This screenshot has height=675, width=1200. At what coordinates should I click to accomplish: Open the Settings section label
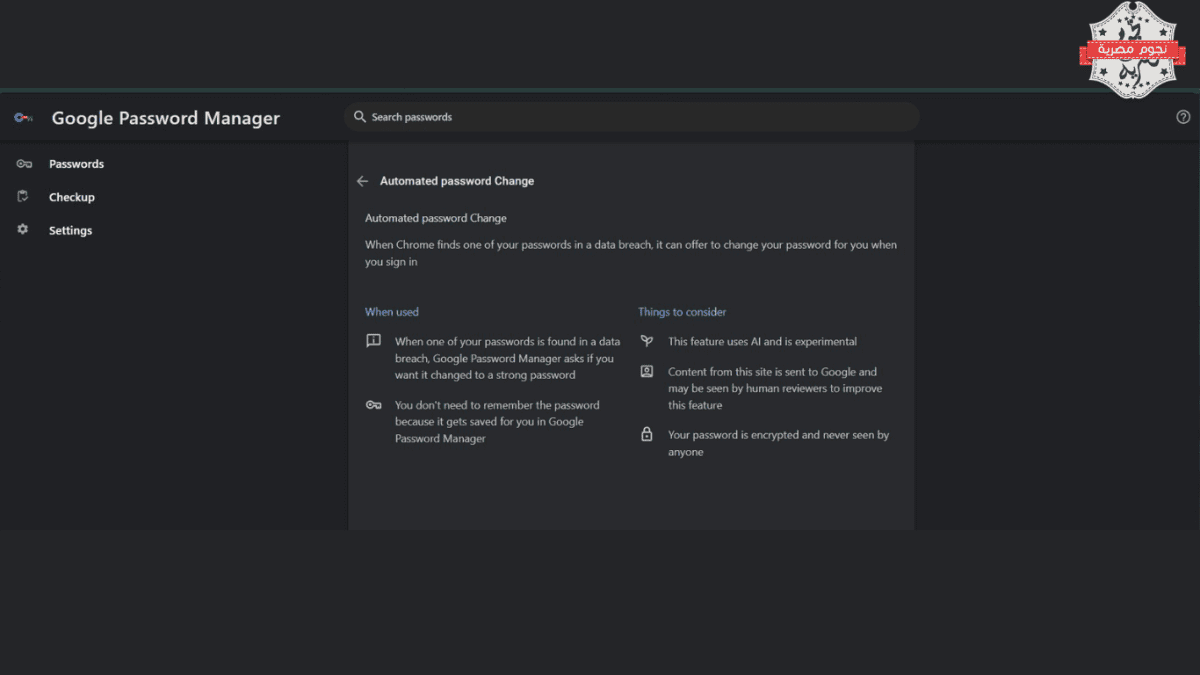click(70, 230)
